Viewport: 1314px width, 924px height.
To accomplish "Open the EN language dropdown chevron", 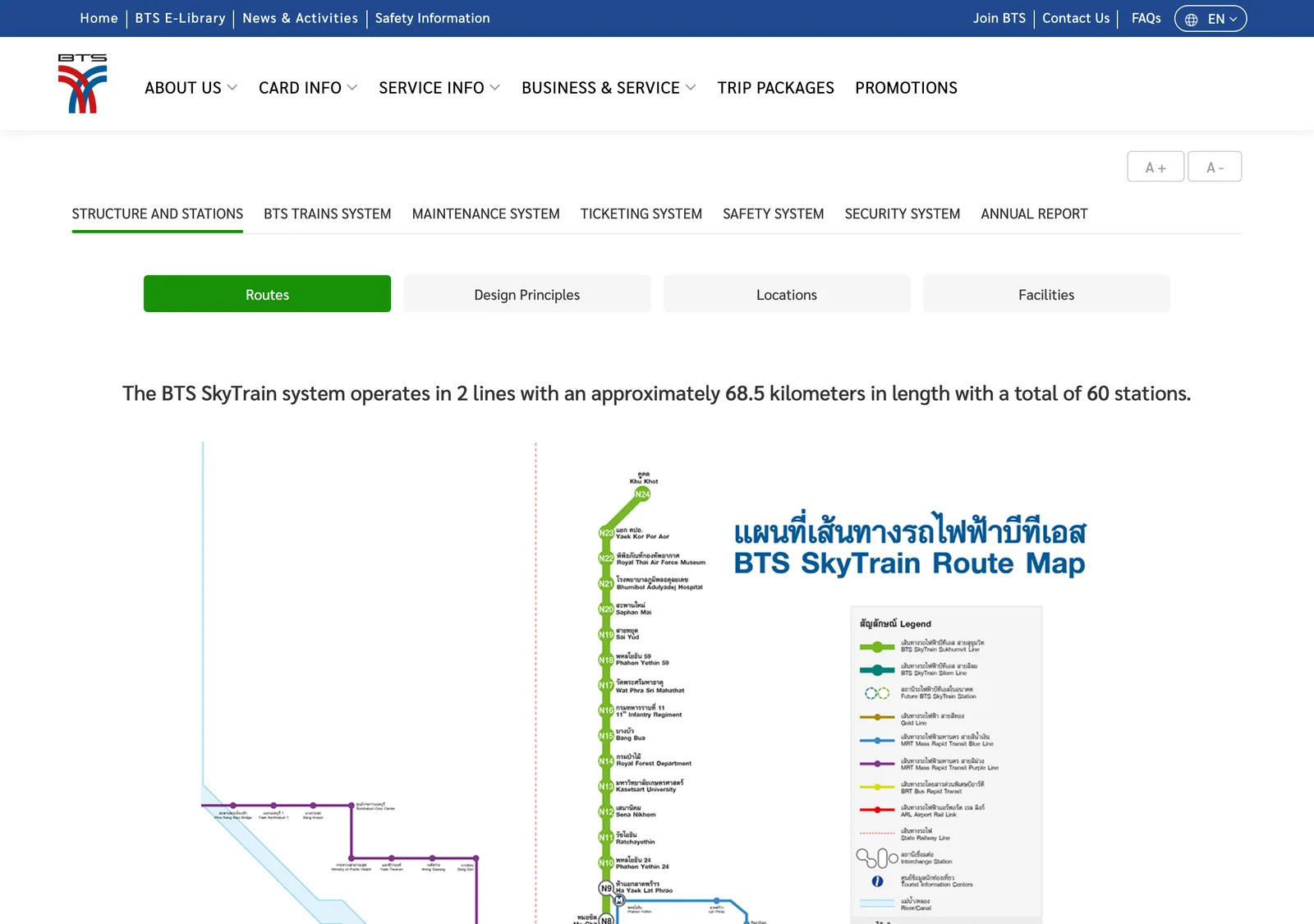I will [x=1233, y=19].
